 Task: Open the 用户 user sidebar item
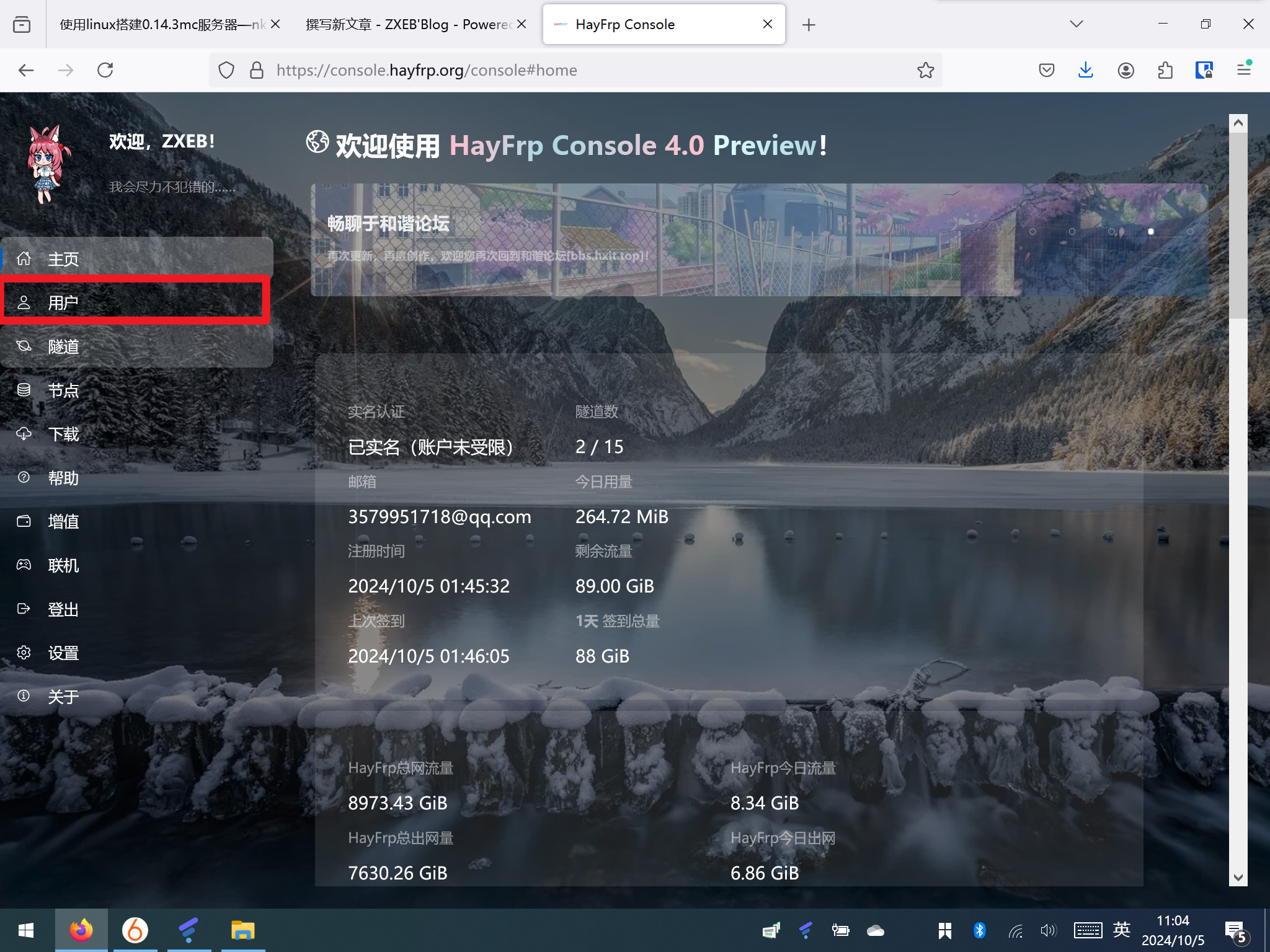pyautogui.click(x=136, y=302)
